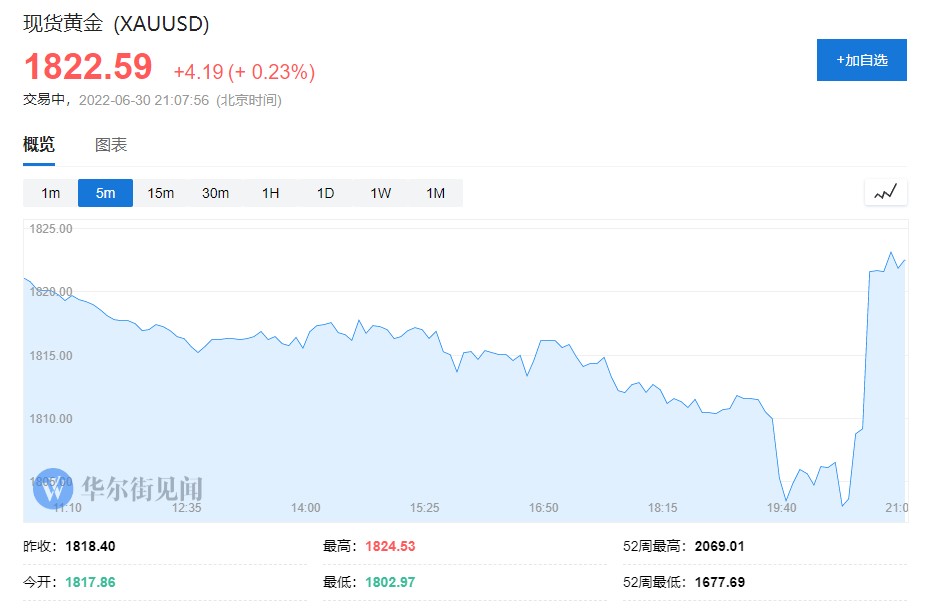Viewport: 927px width, 614px height.
Task: Select the 1W weekly interval
Action: click(x=381, y=193)
